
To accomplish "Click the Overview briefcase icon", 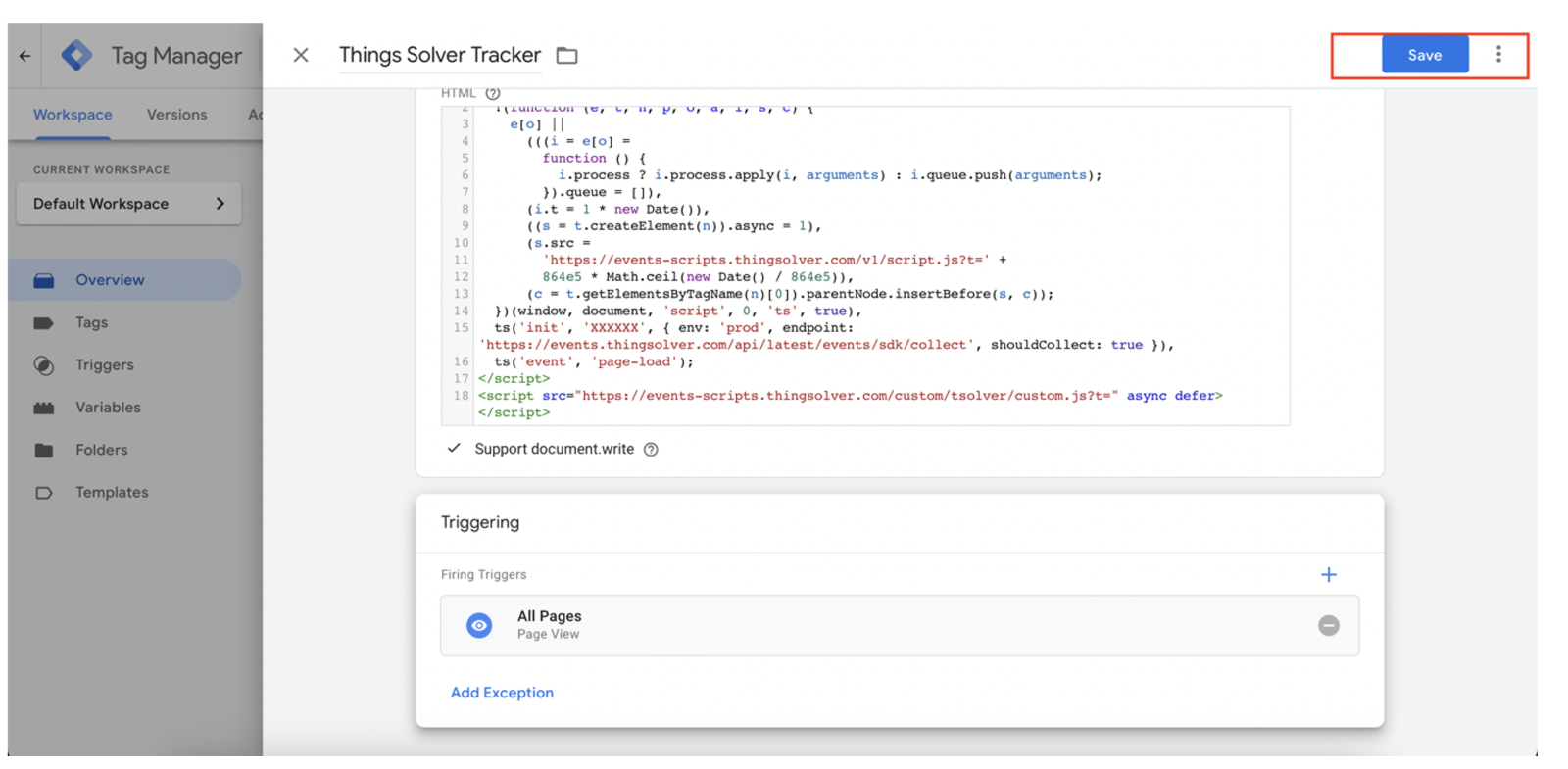I will click(x=44, y=280).
